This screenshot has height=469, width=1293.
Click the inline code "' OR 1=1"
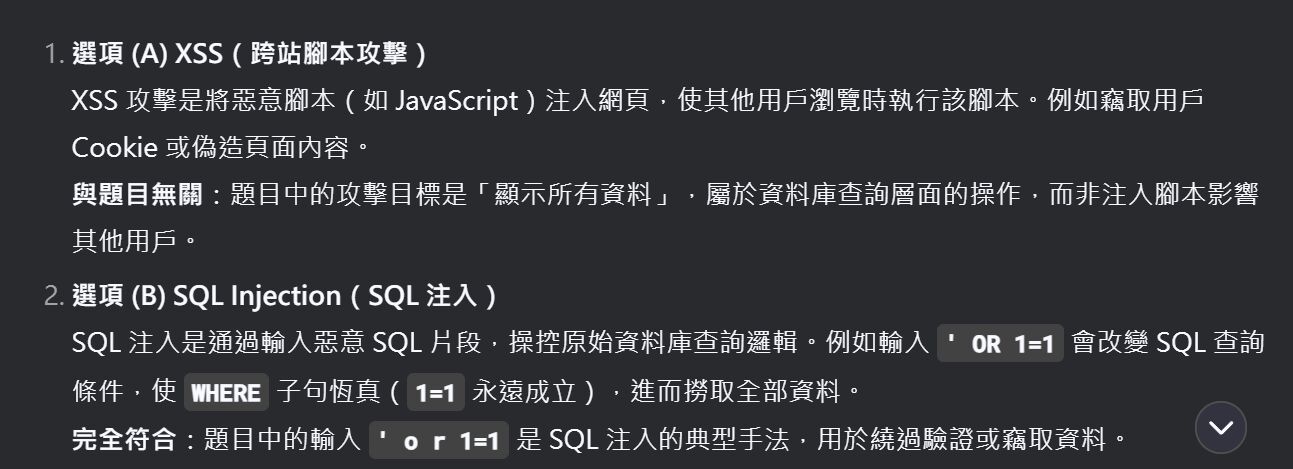tap(1000, 344)
